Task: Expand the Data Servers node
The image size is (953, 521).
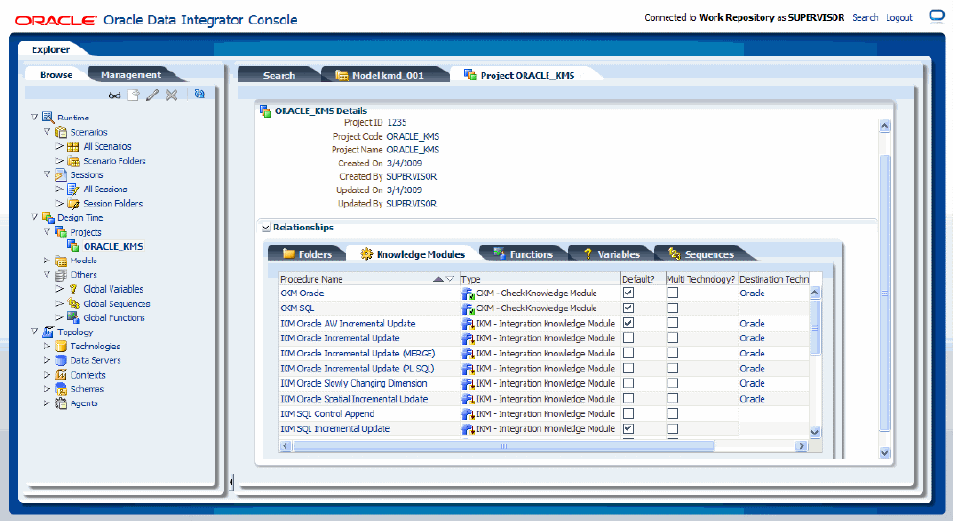Action: pos(47,360)
